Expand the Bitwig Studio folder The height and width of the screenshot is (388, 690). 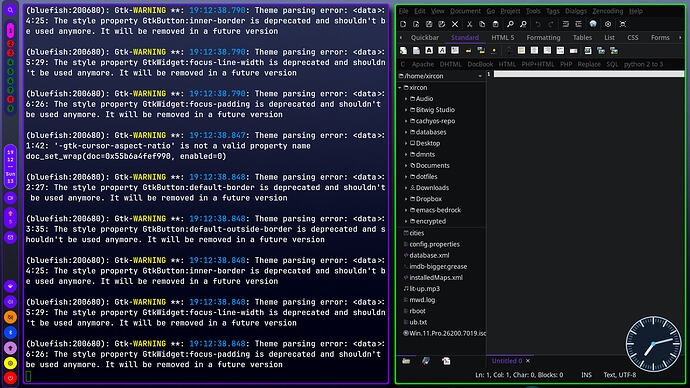point(406,110)
